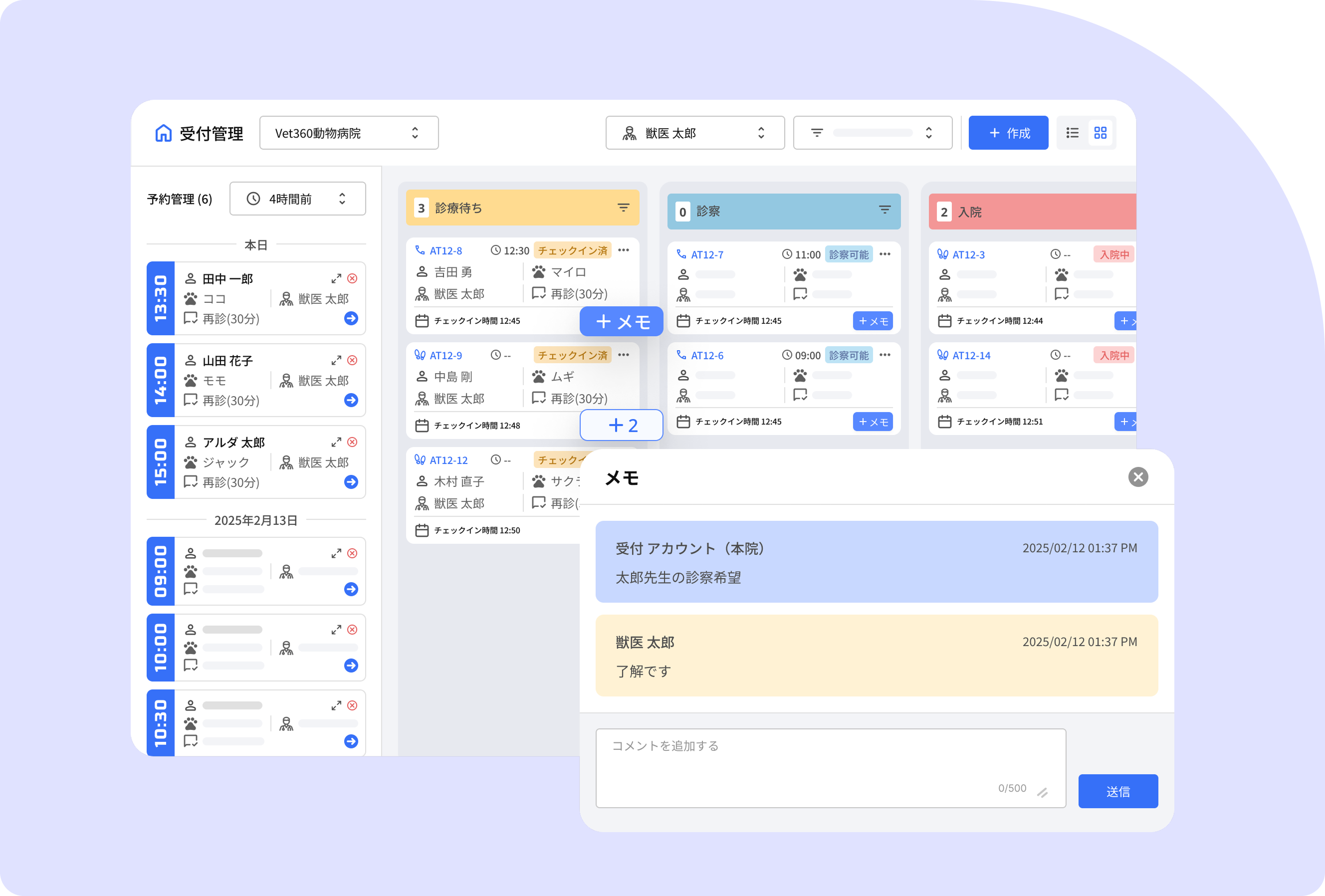This screenshot has width=1325, height=896.
Task: Add a memo to ticket AT12-8
Action: pos(622,321)
